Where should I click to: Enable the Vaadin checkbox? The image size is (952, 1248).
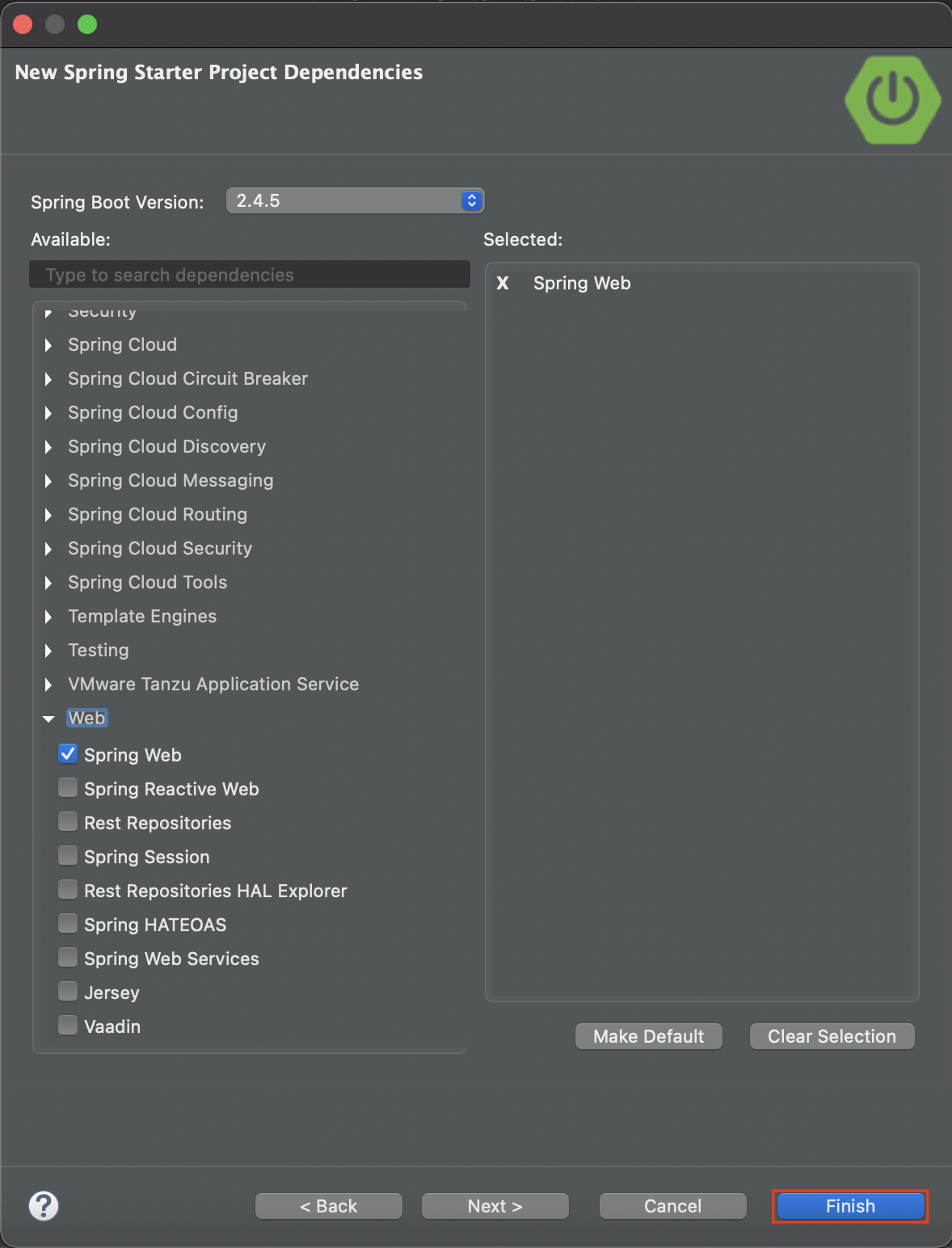[x=68, y=1026]
